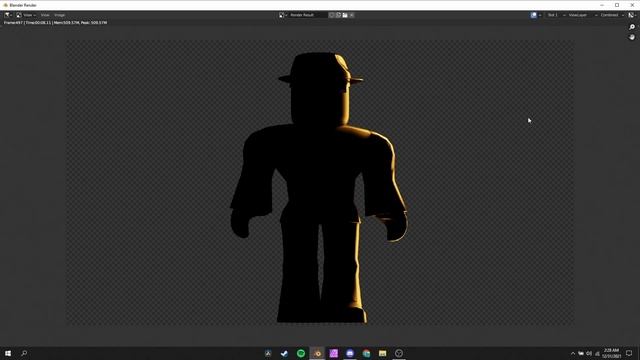
Task: Open Discord from the taskbar
Action: pos(350,353)
